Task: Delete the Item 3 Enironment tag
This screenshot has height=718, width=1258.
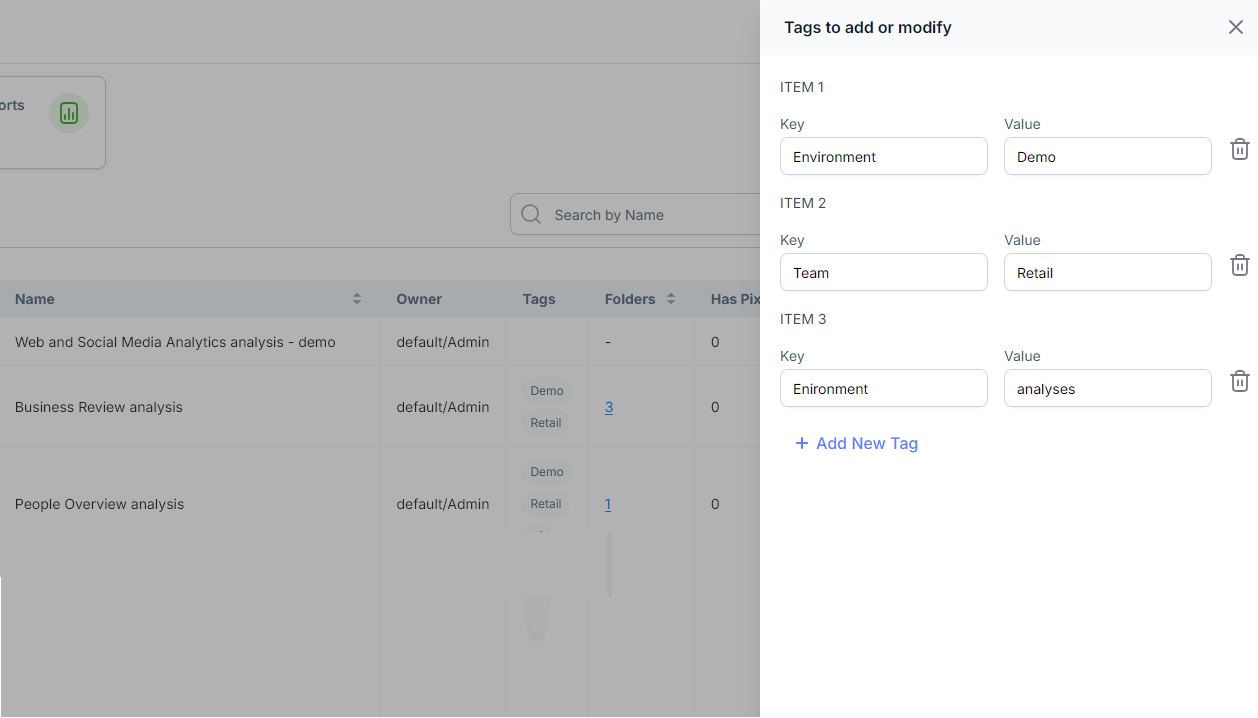Action: tap(1240, 381)
